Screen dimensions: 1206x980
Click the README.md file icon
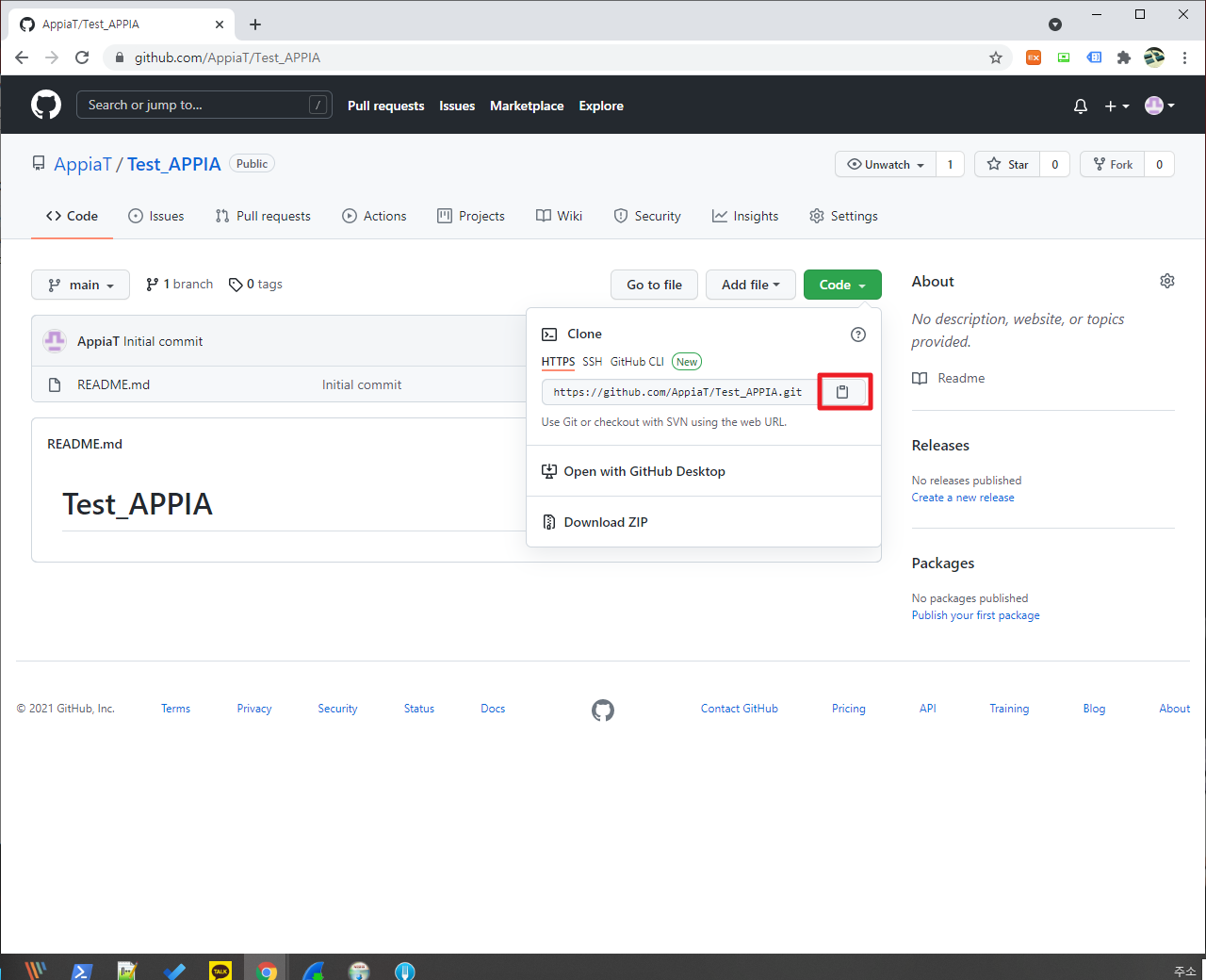tap(55, 384)
